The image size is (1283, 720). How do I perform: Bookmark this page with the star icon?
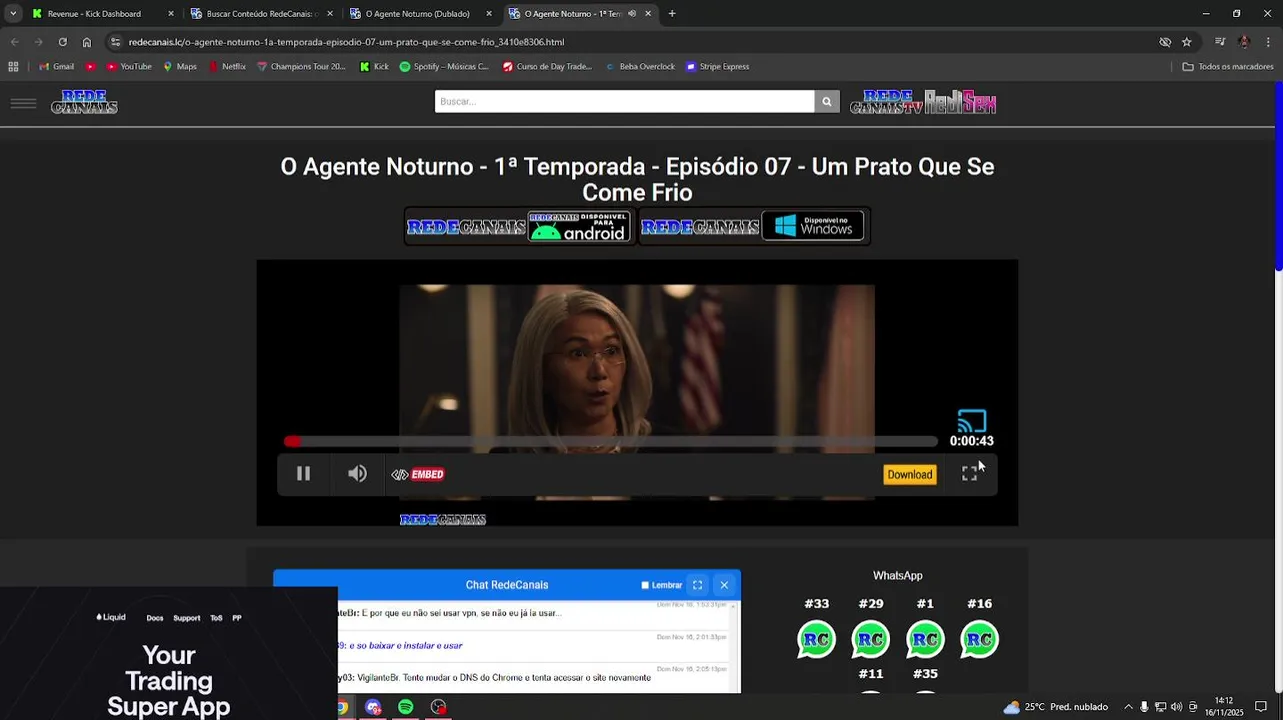[x=1187, y=42]
